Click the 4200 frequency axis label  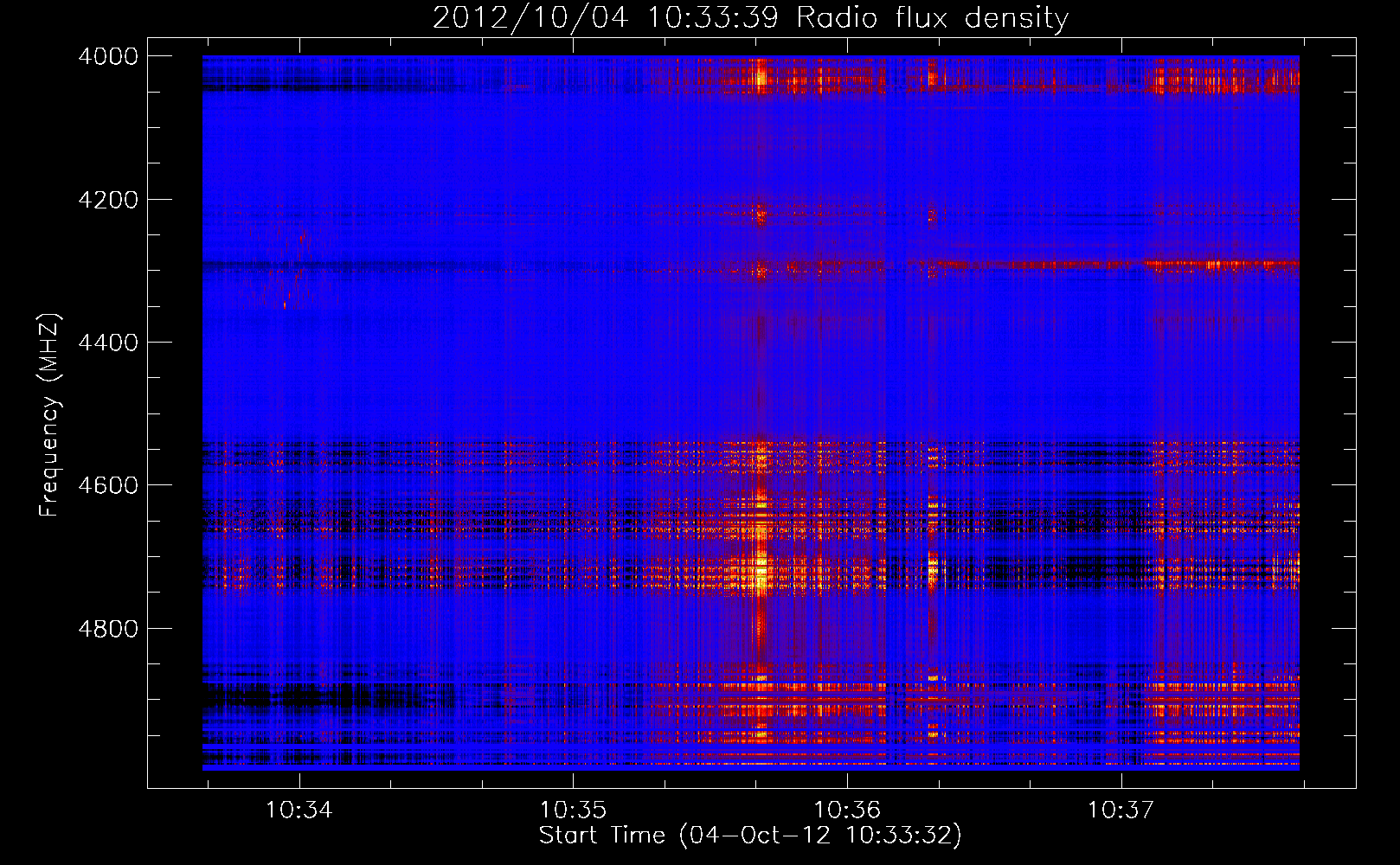click(x=108, y=200)
